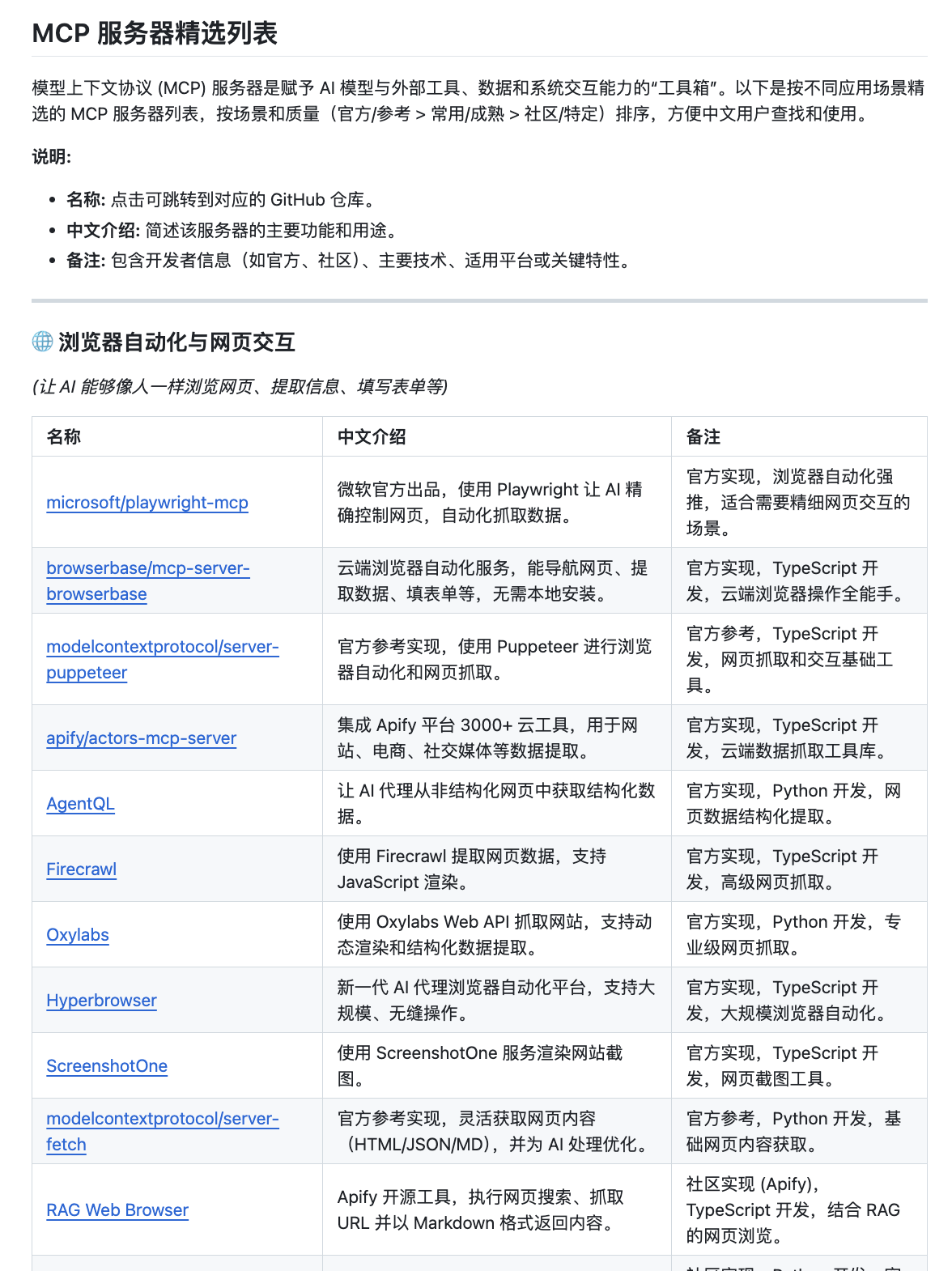Screen dimensions: 952x1271
Task: Click the bullet starting with 备注: 包含开发者信息
Action: pos(350,261)
